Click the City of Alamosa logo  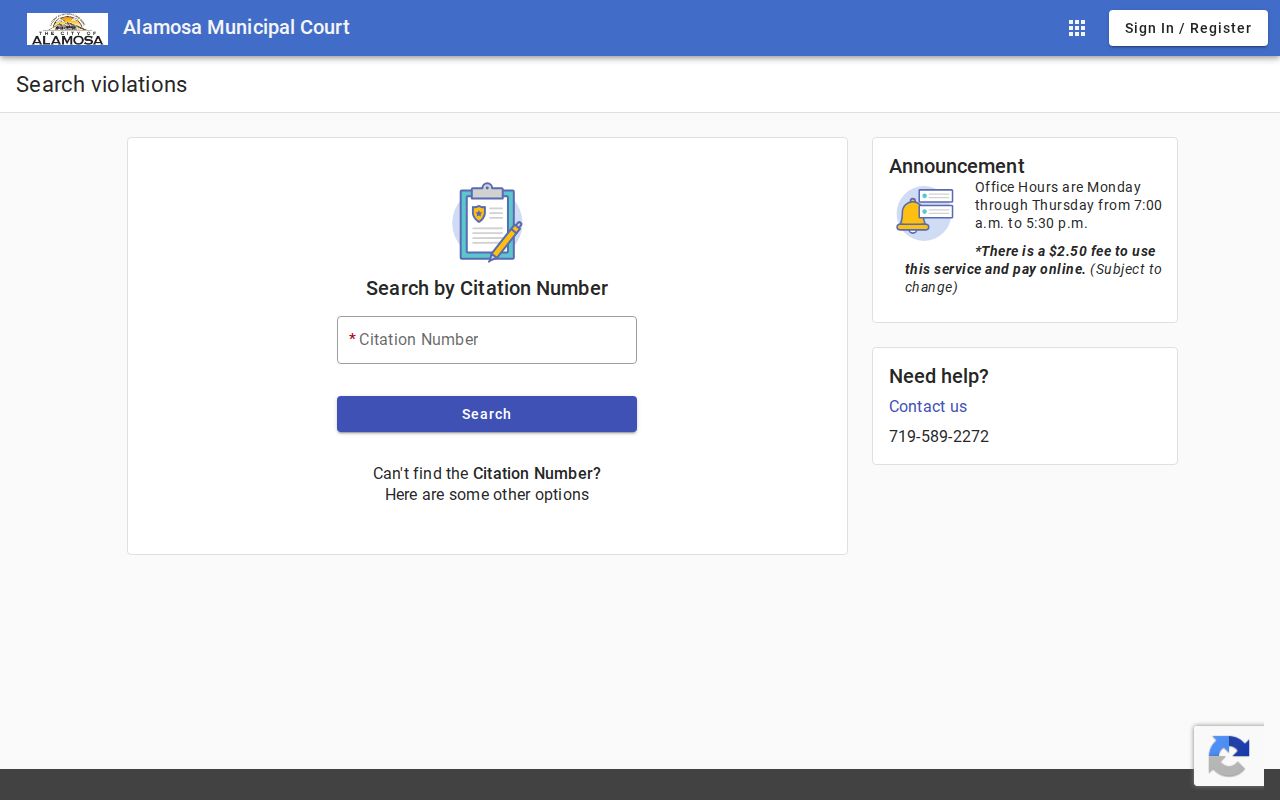(67, 29)
